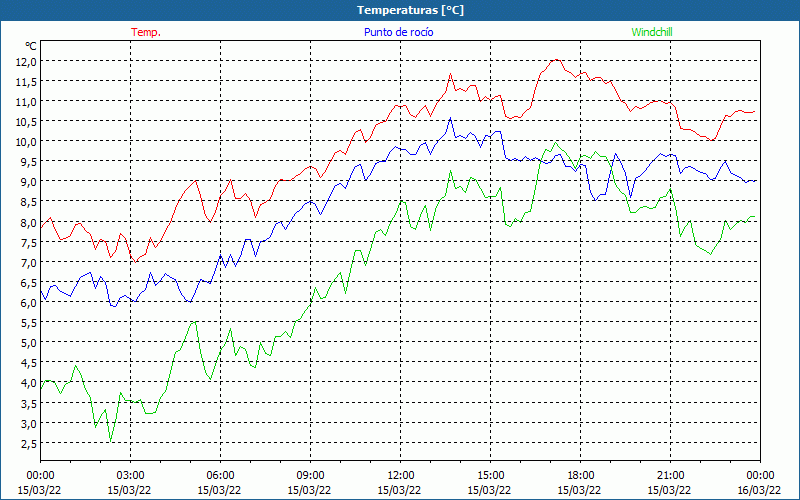Click the 7,0 value on the y-axis
This screenshot has width=800, height=500.
tap(29, 262)
